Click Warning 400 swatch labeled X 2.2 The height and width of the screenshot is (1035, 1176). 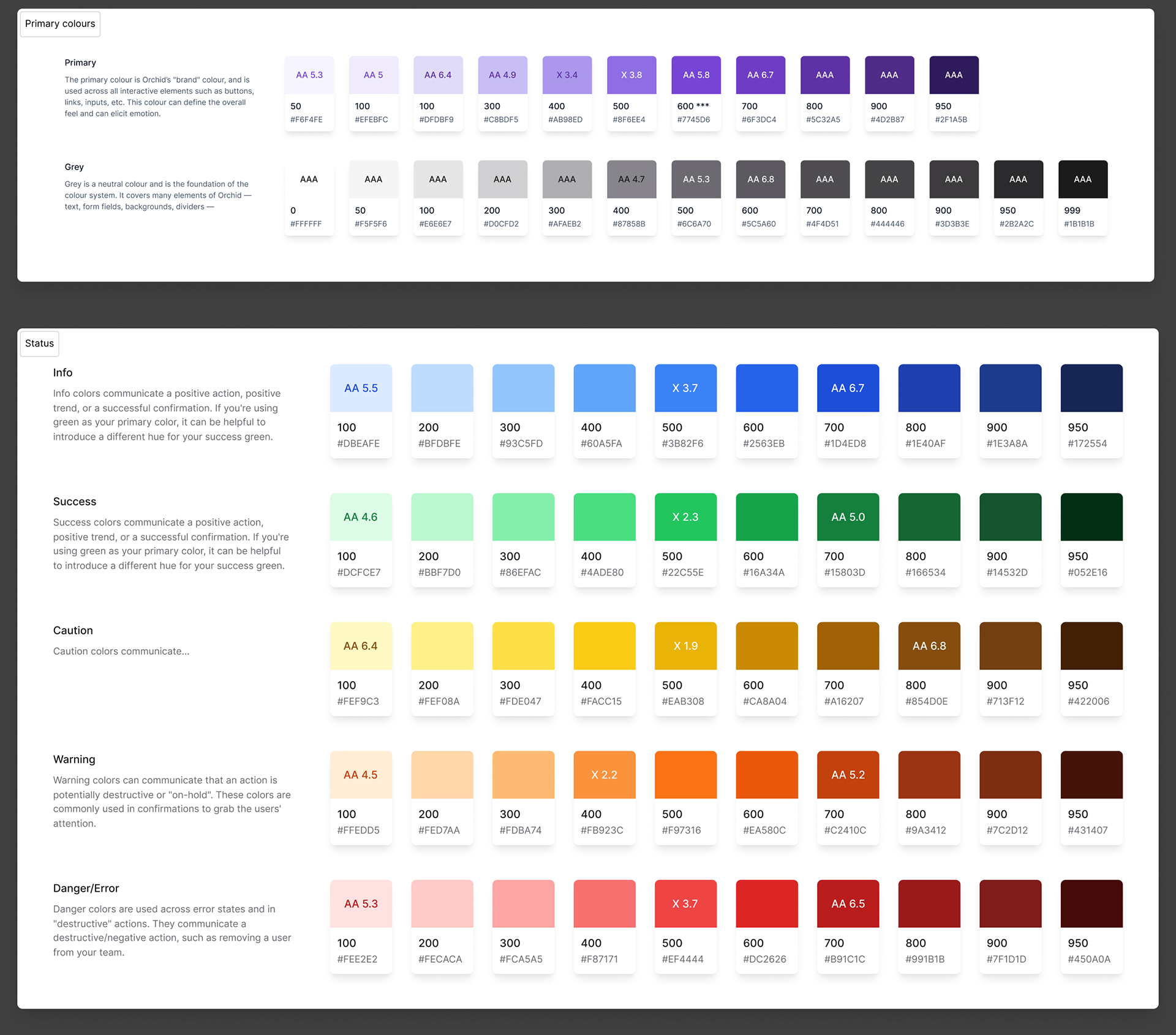[604, 775]
